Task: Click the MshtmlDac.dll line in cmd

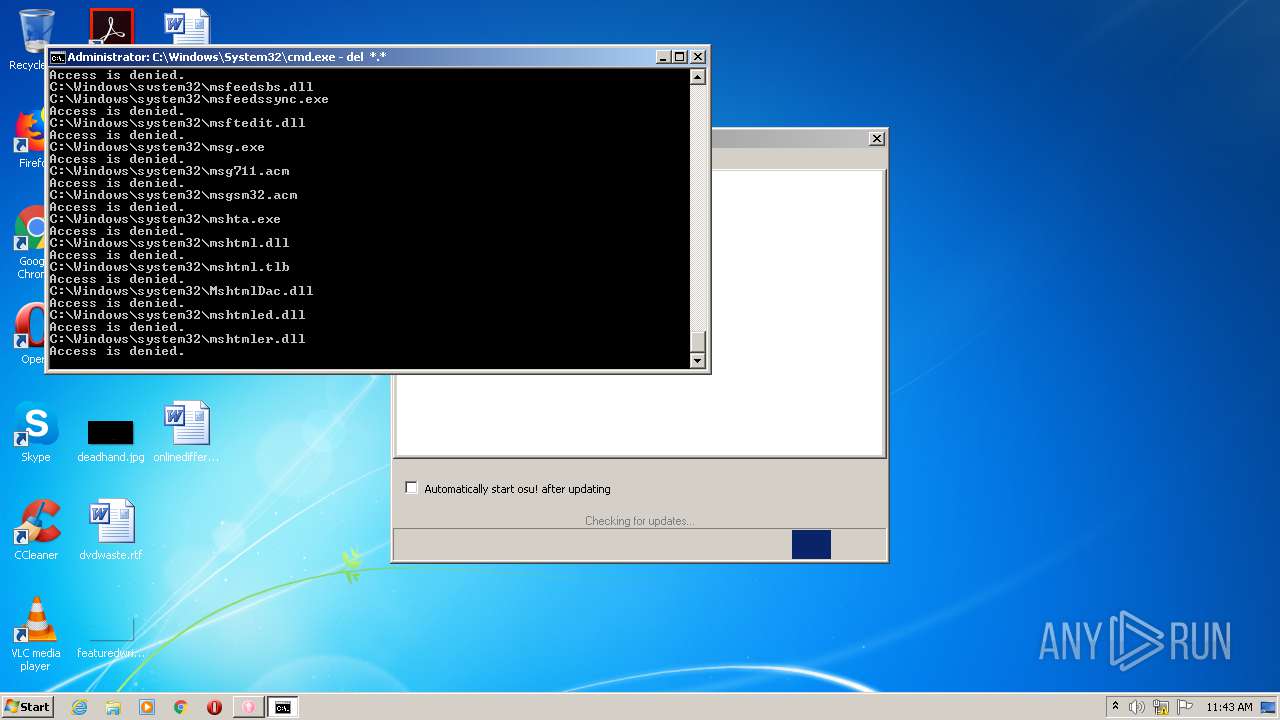Action: point(181,291)
